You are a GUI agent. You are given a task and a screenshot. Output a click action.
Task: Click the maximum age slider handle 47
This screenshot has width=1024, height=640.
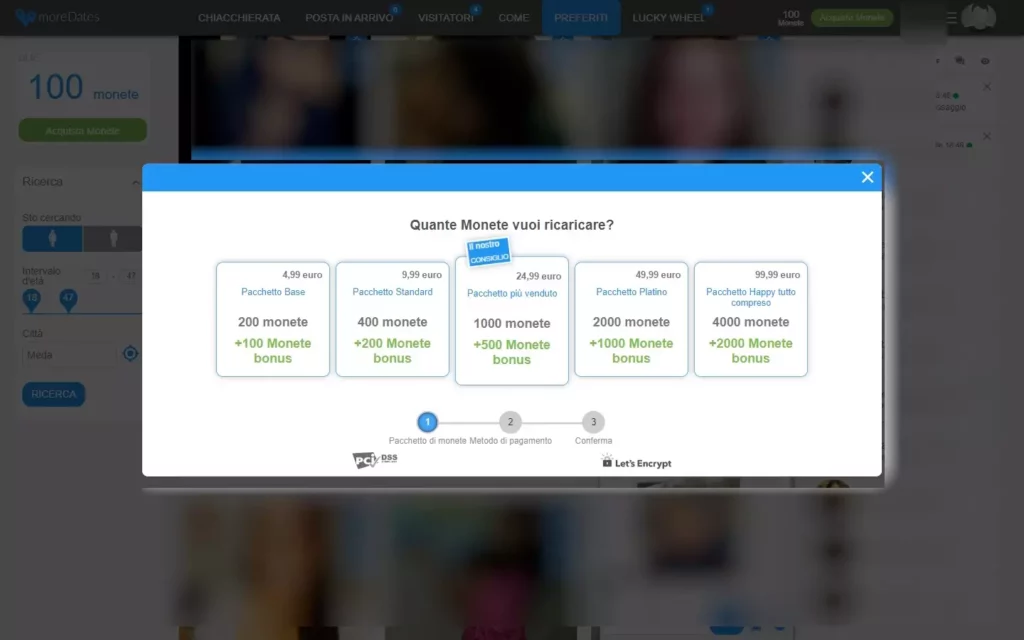(x=68, y=300)
